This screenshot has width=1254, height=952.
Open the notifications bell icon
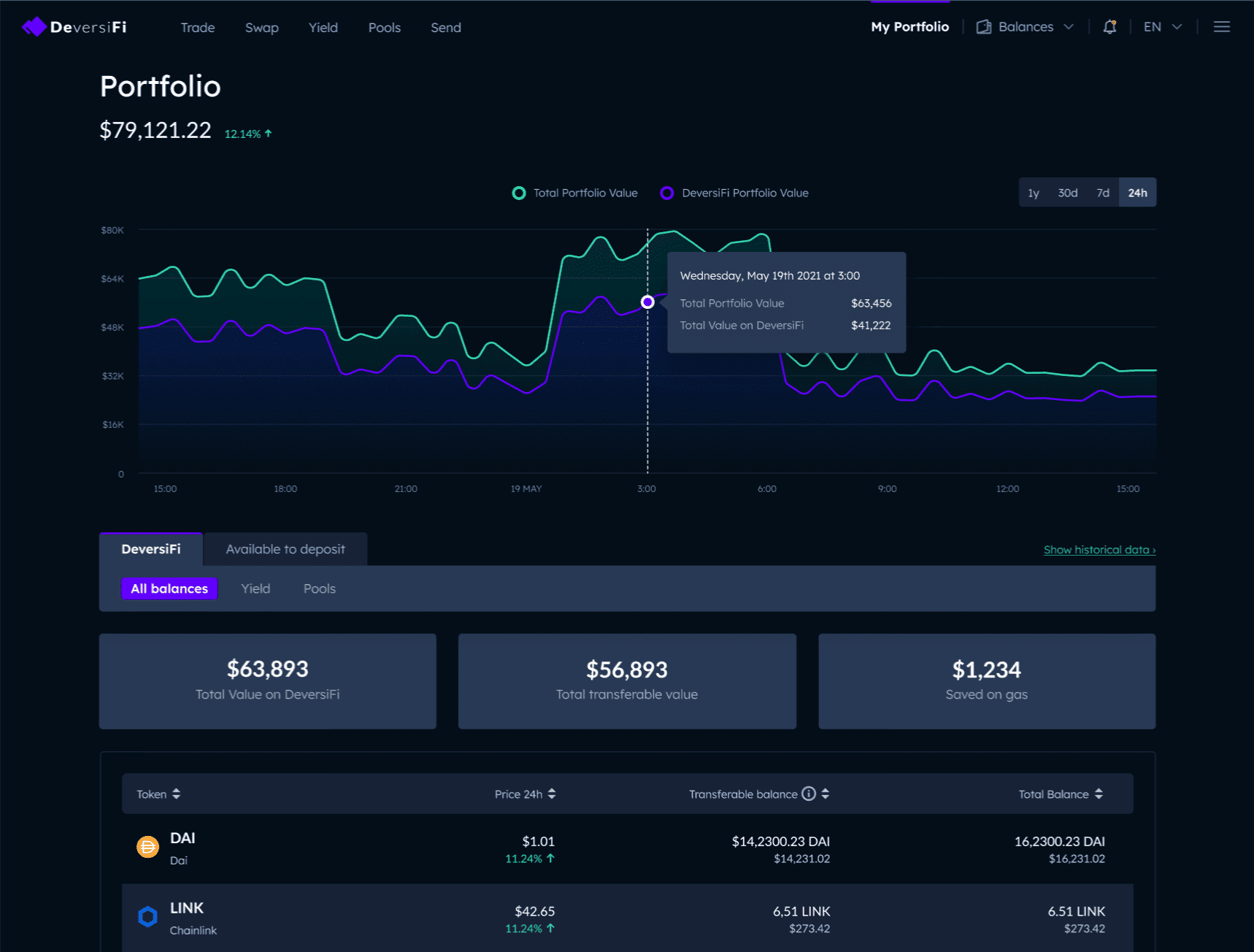click(1109, 27)
